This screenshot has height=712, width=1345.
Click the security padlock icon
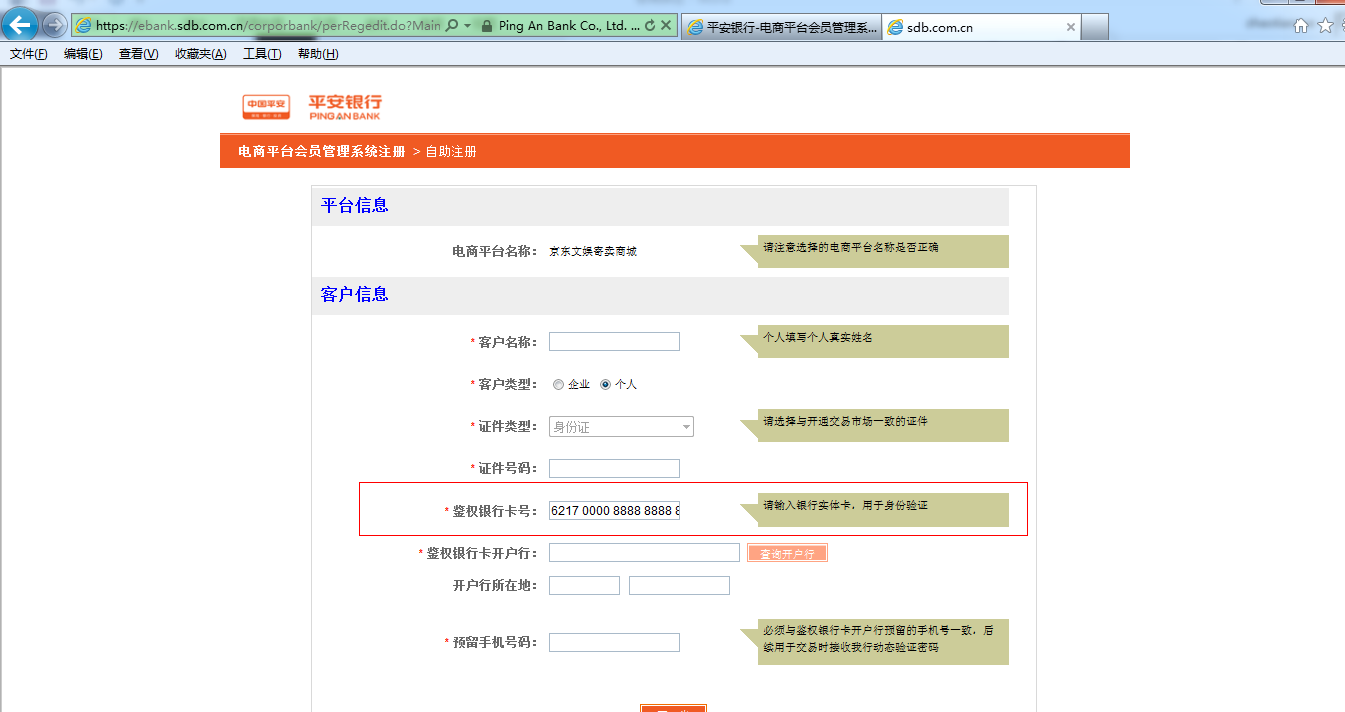(486, 26)
